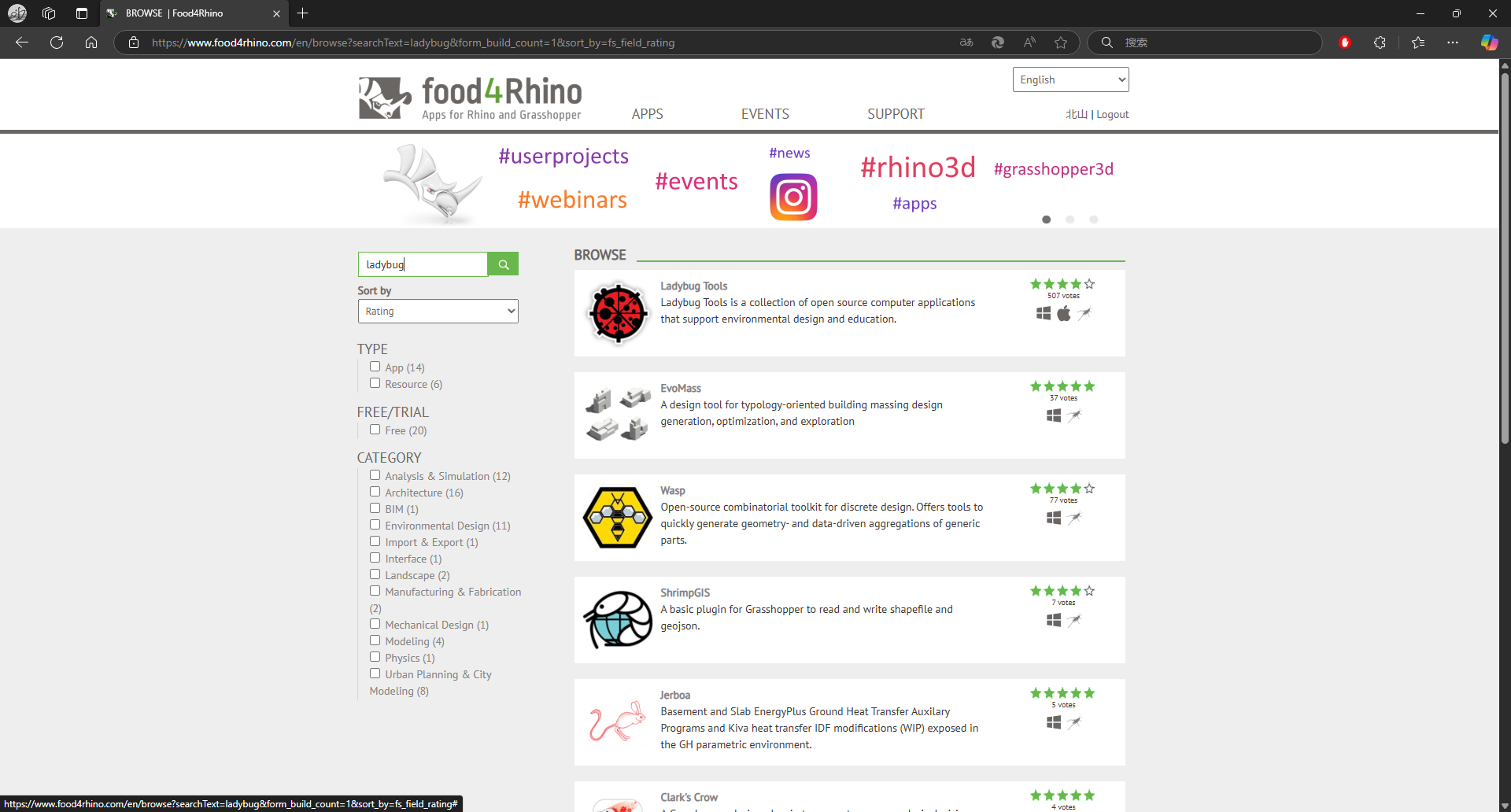
Task: Click the Ladybug Tools ladybug logo
Action: (619, 313)
